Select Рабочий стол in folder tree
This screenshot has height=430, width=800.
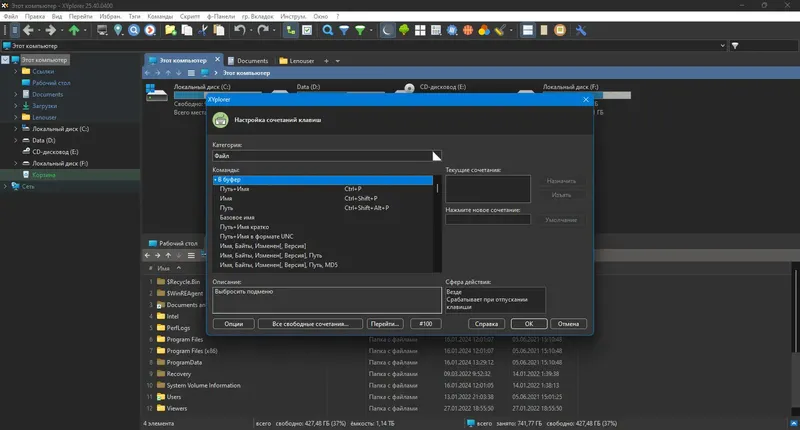tap(51, 83)
